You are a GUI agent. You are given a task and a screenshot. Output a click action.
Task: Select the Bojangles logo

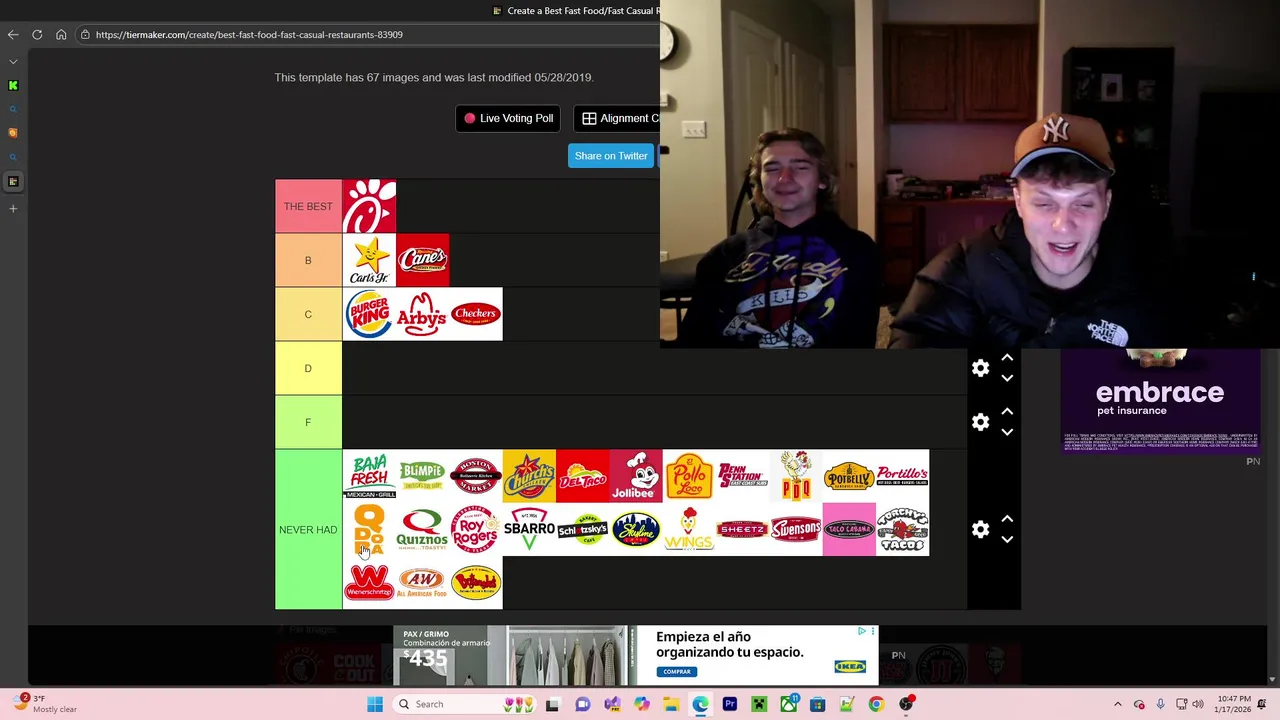476,583
